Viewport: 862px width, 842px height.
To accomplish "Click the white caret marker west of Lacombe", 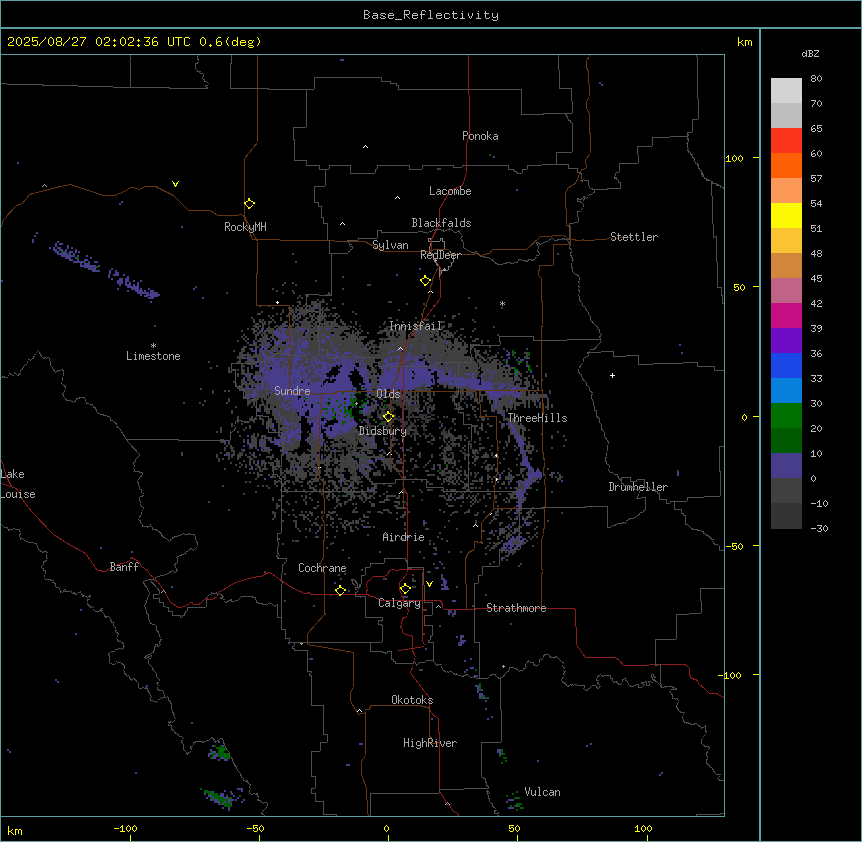I will (x=397, y=198).
